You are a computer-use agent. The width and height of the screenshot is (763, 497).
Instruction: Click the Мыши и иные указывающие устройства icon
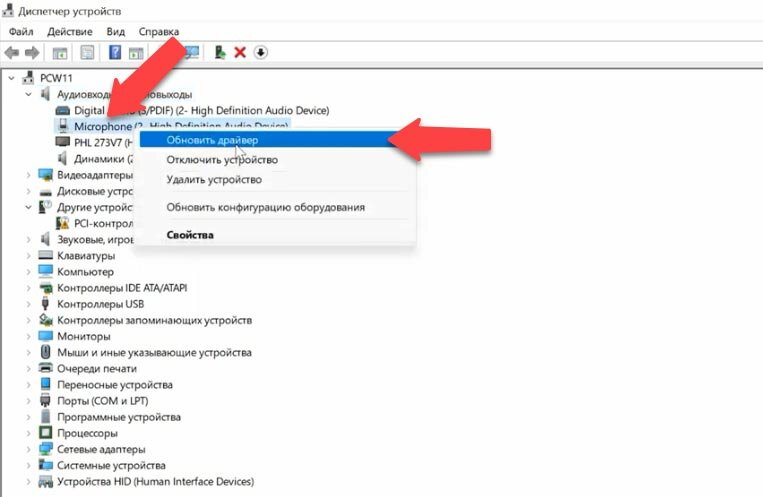pyautogui.click(x=45, y=352)
